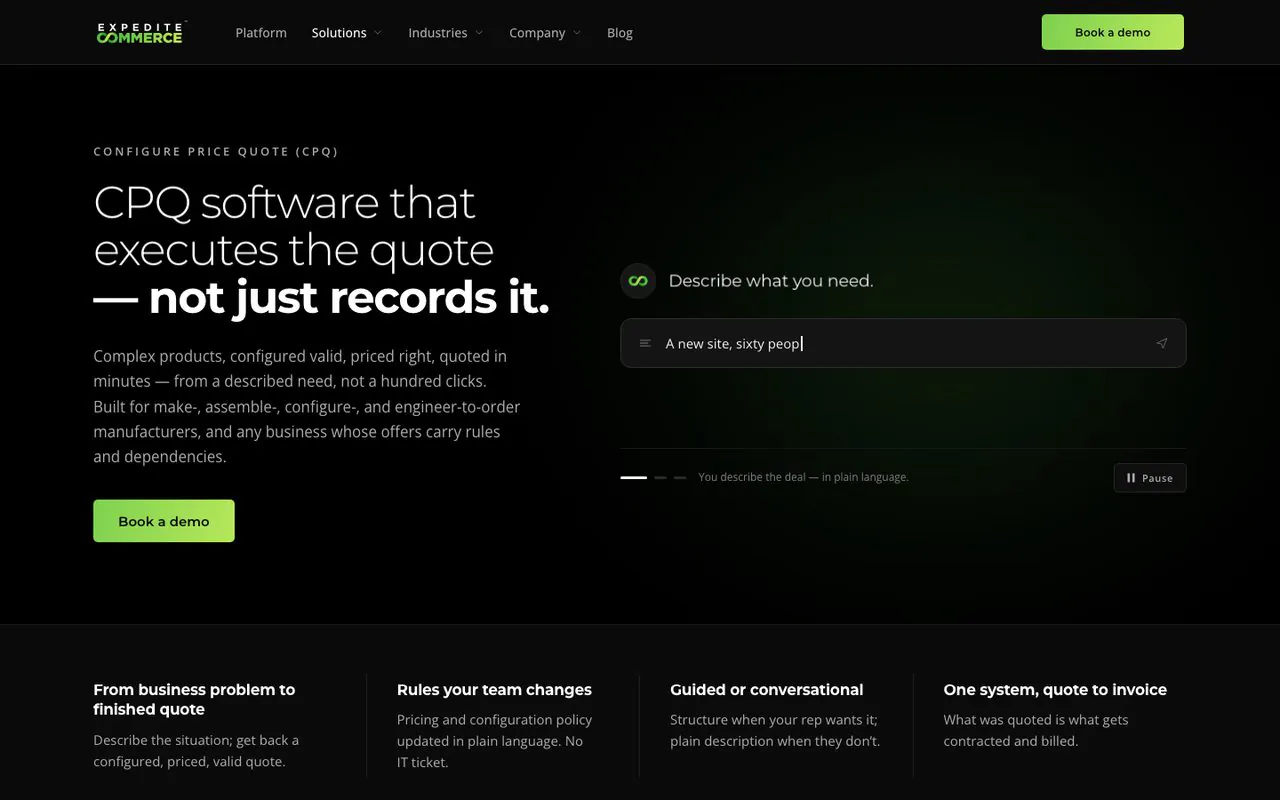Click 'One system, quote to invoice' heading
The height and width of the screenshot is (800, 1280).
(1055, 690)
